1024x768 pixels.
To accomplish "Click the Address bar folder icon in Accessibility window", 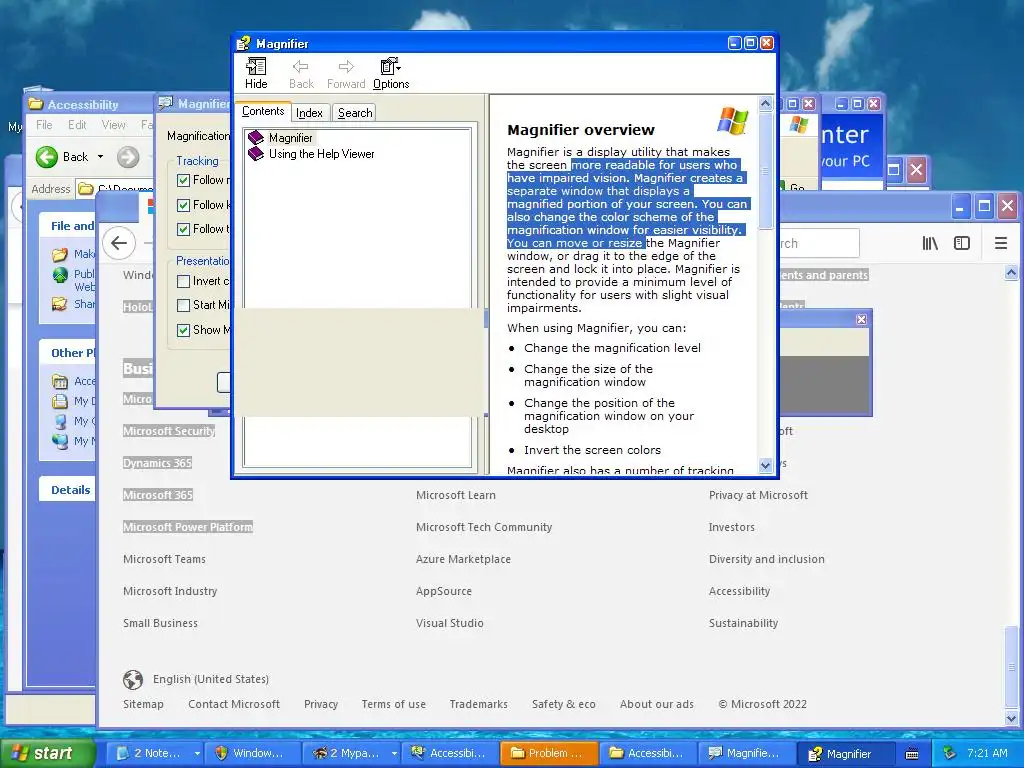I will click(x=85, y=189).
